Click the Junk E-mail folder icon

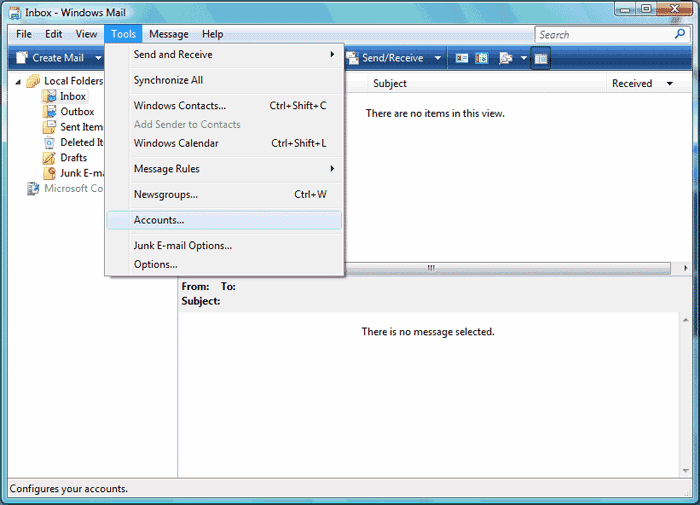tap(50, 173)
